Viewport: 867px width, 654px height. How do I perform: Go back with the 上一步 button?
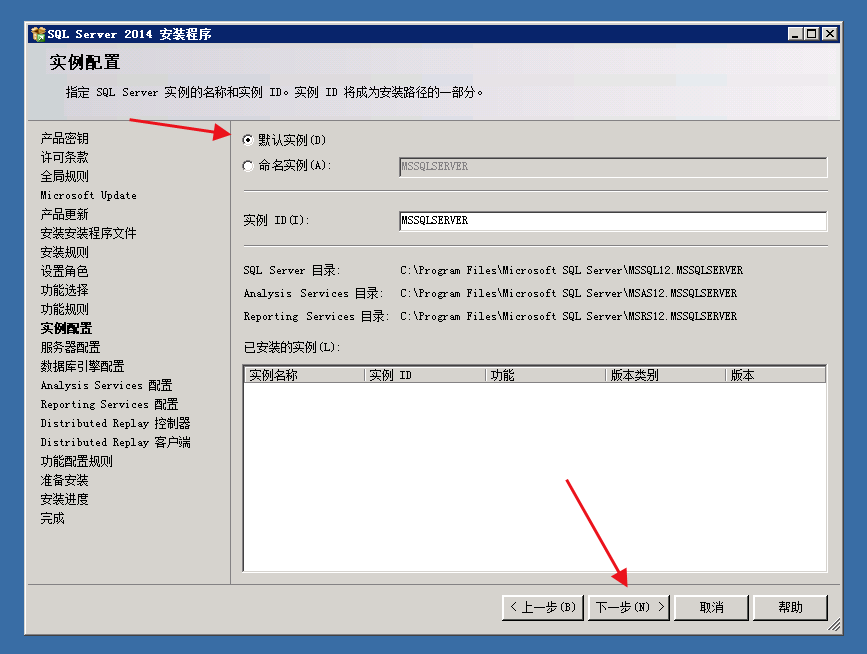[542, 607]
